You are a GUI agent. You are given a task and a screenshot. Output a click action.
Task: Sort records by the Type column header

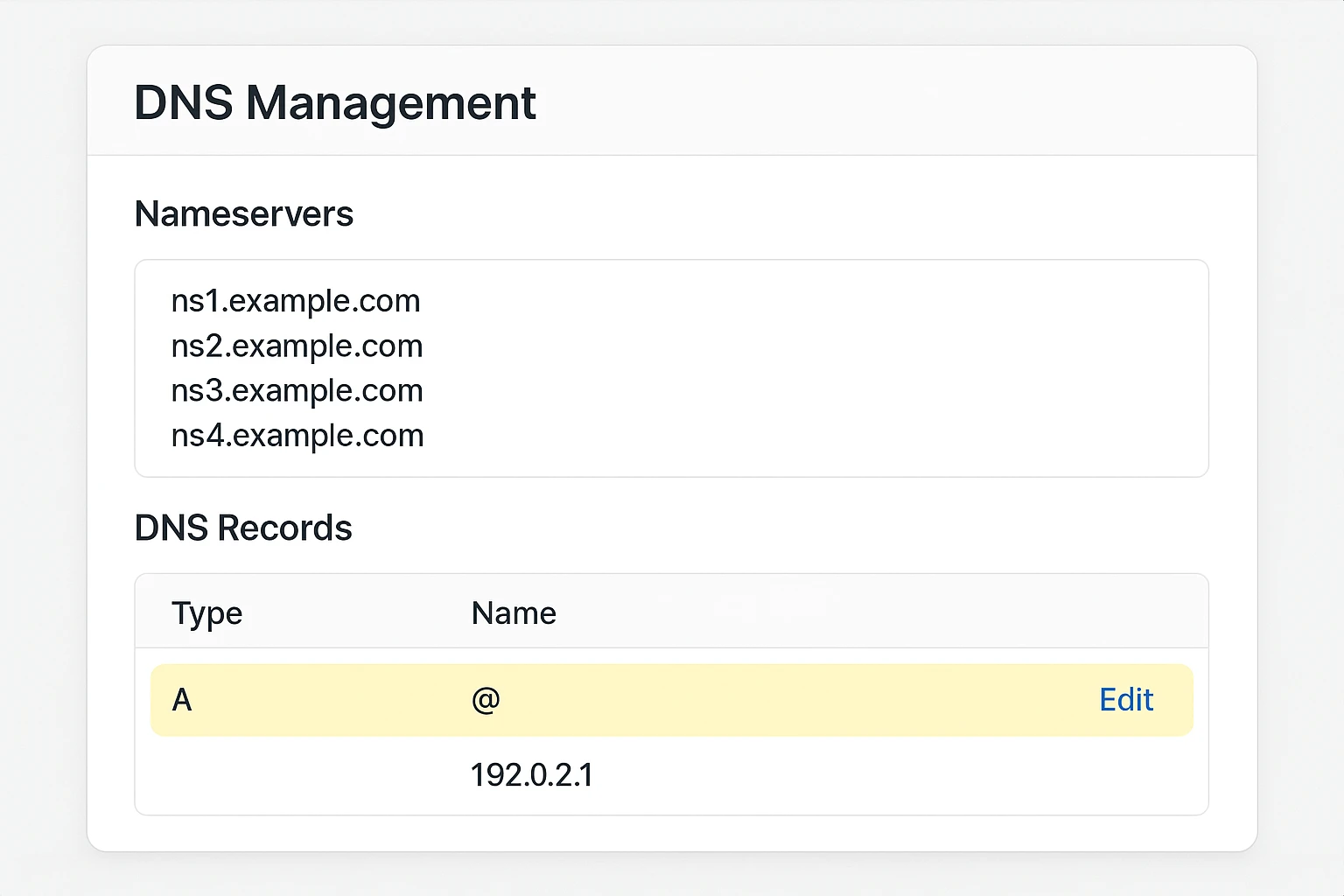206,612
